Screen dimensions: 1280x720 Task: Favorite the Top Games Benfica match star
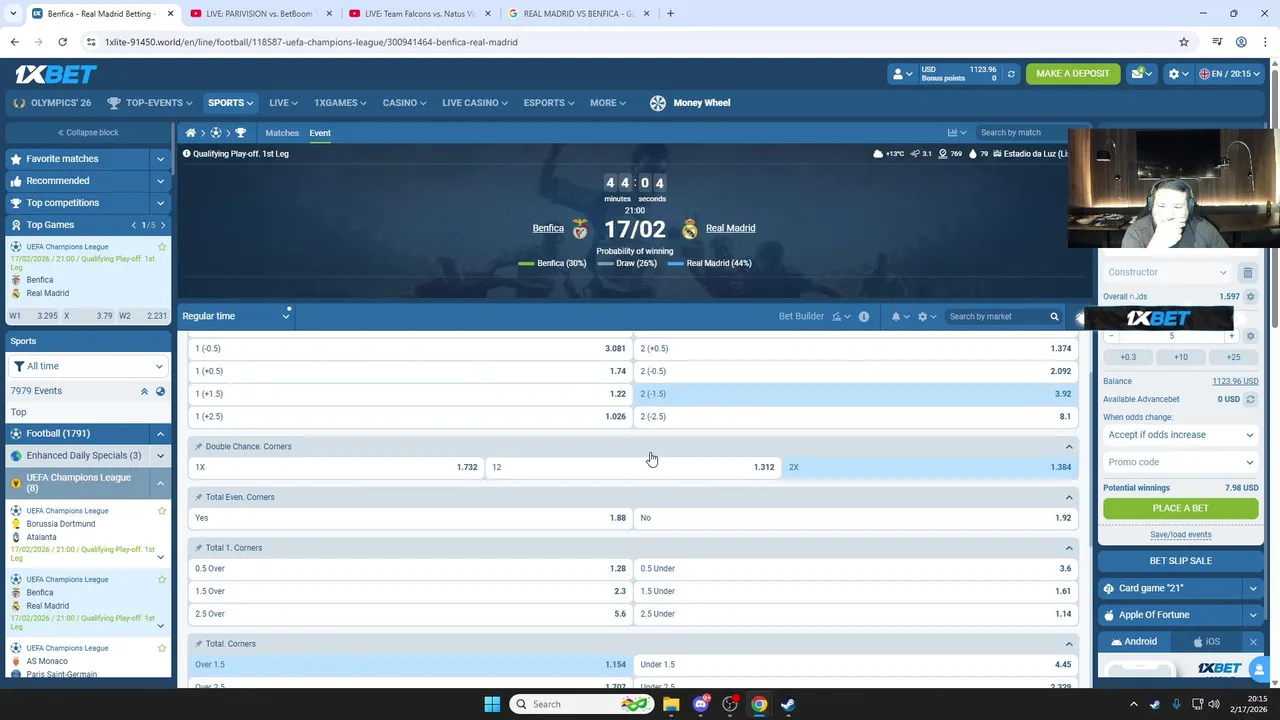coord(162,247)
